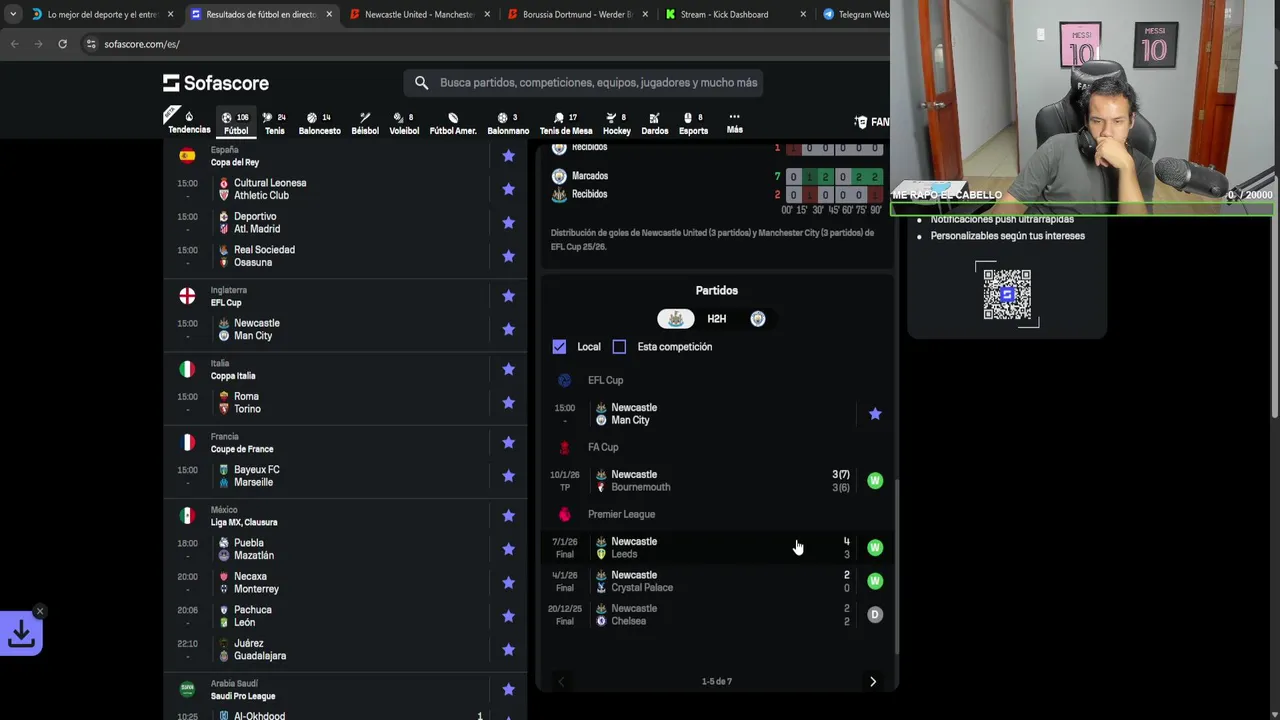
Task: Go back in browser history
Action: pyautogui.click(x=14, y=44)
